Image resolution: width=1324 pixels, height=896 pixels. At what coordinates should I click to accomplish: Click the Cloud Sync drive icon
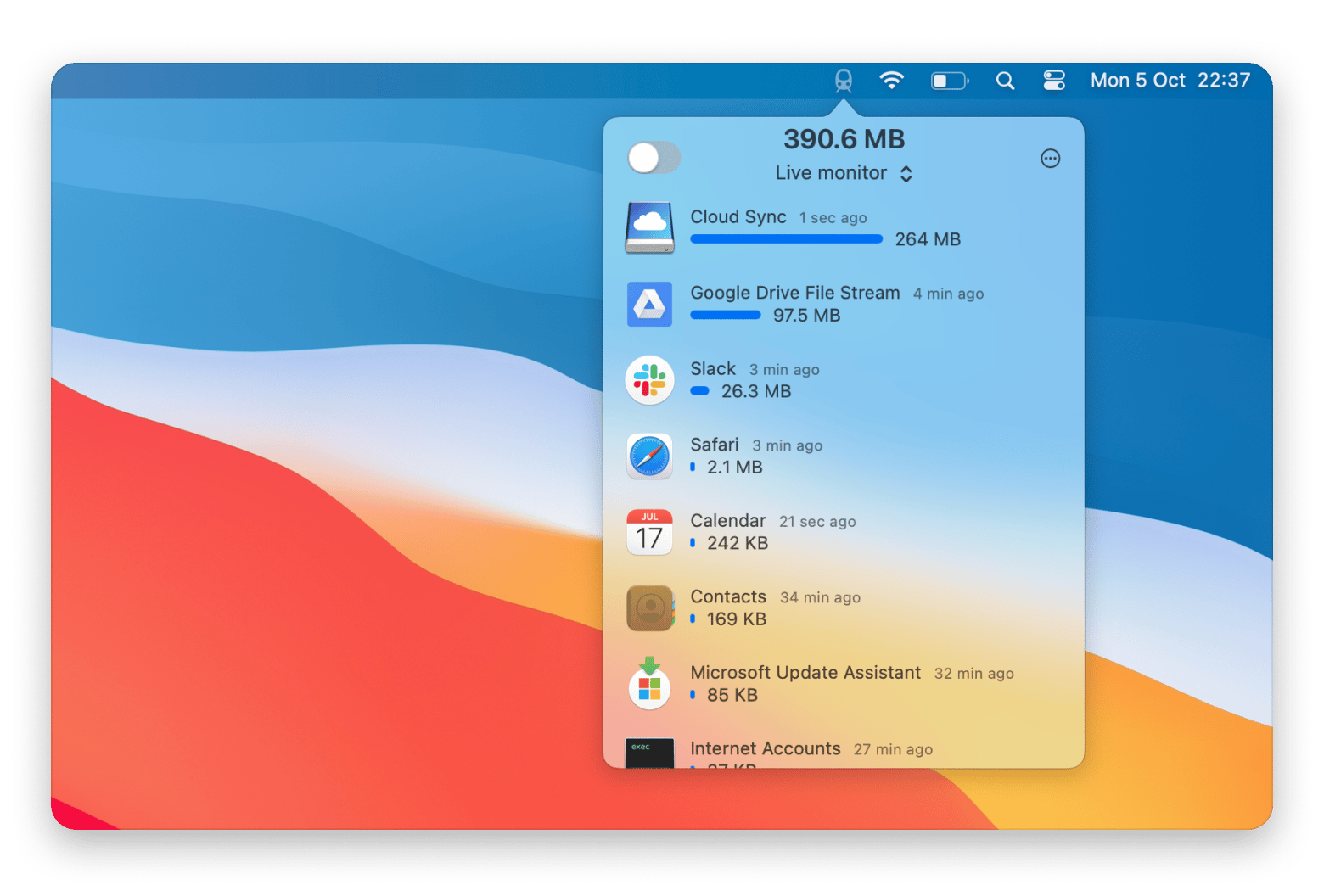[x=649, y=227]
